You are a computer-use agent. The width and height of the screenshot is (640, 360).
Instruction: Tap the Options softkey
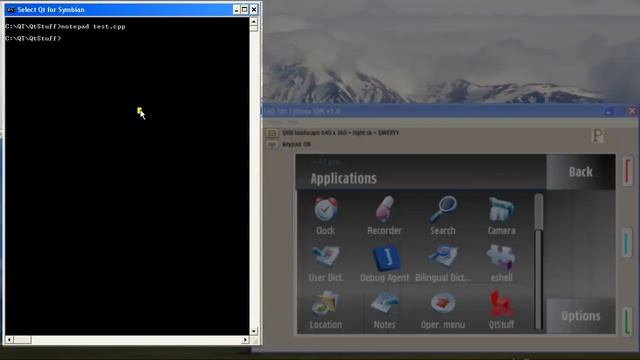581,316
